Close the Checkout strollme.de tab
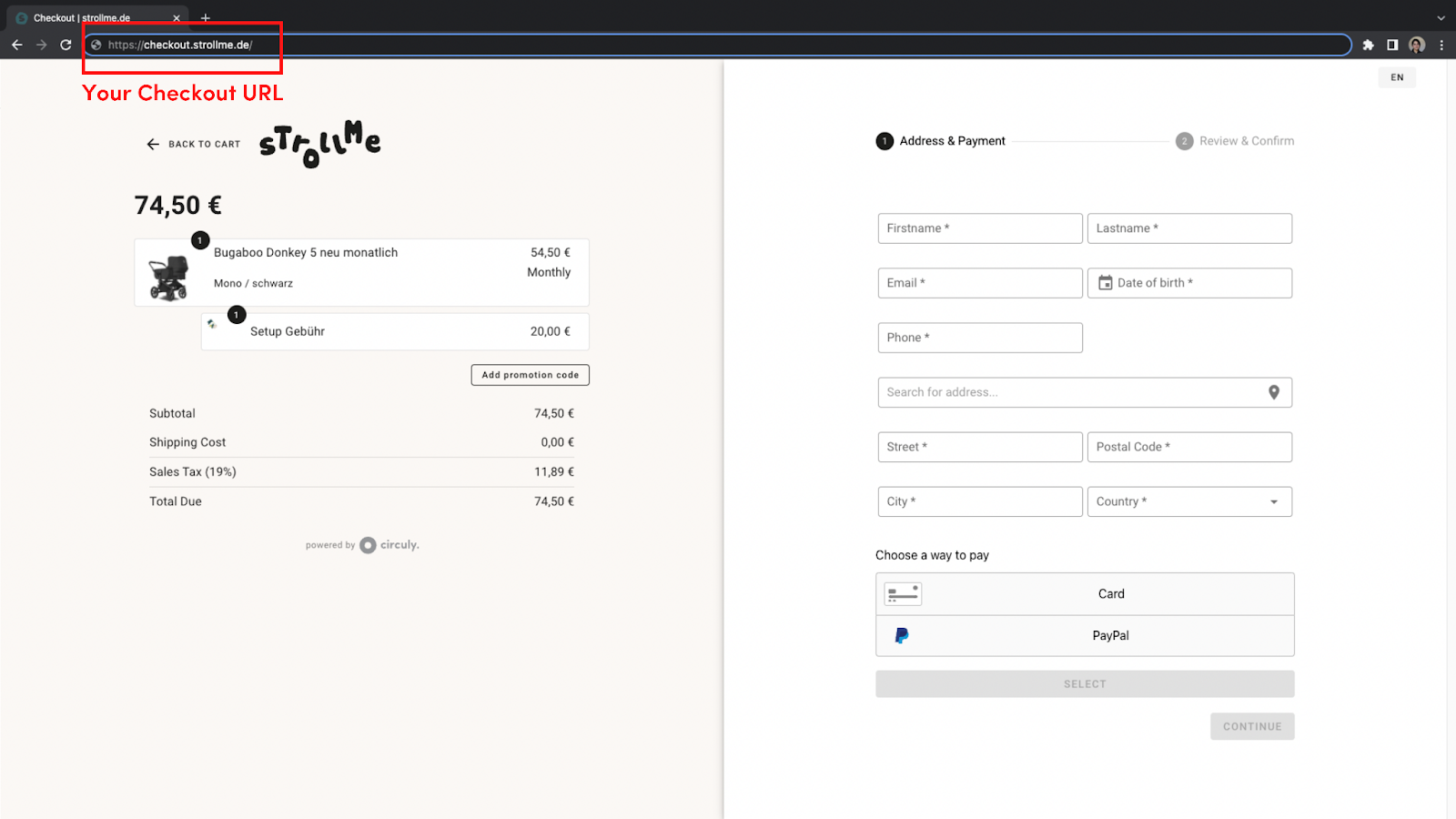The width and height of the screenshot is (1456, 819). [x=177, y=17]
